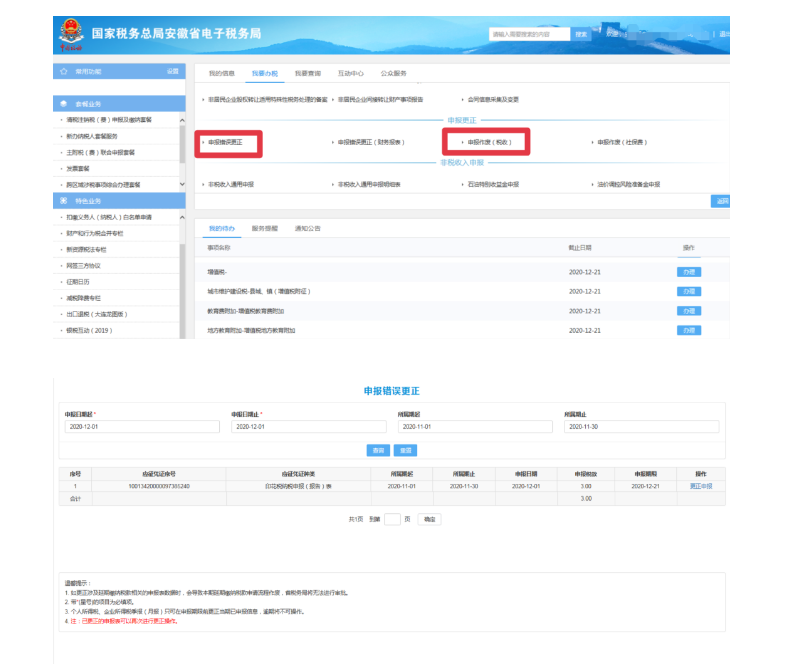
Task: Open 石油特别收益金申报 link
Action: coord(493,184)
